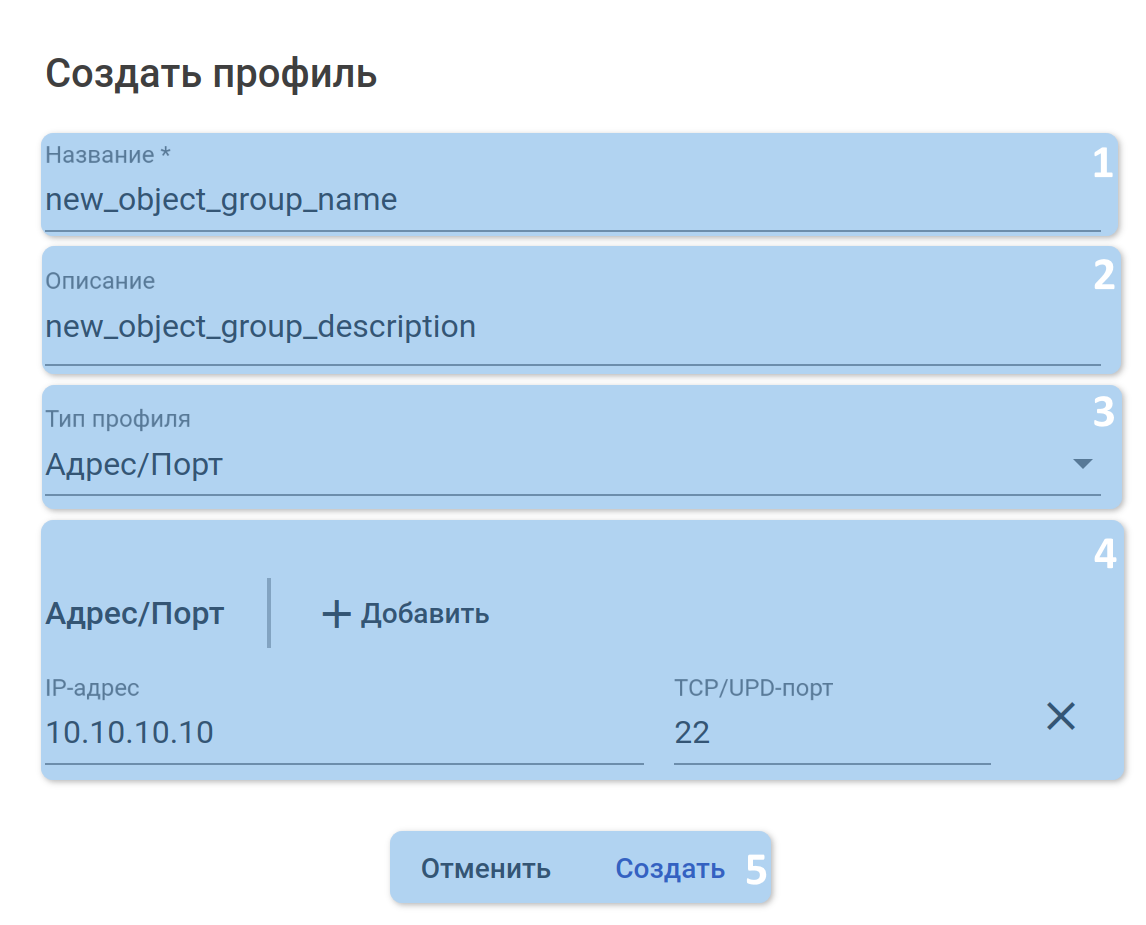Image resolution: width=1146 pixels, height=925 pixels.
Task: Click the Название * field label
Action: click(x=109, y=155)
